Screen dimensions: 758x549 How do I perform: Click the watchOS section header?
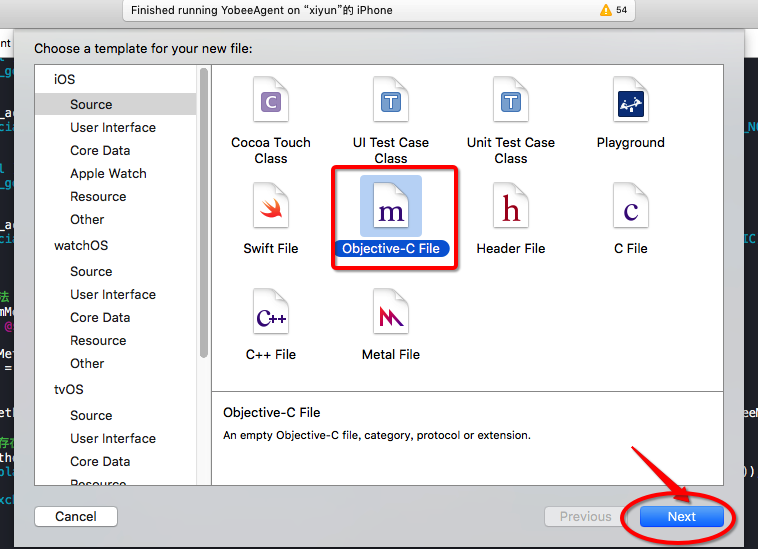click(x=81, y=246)
